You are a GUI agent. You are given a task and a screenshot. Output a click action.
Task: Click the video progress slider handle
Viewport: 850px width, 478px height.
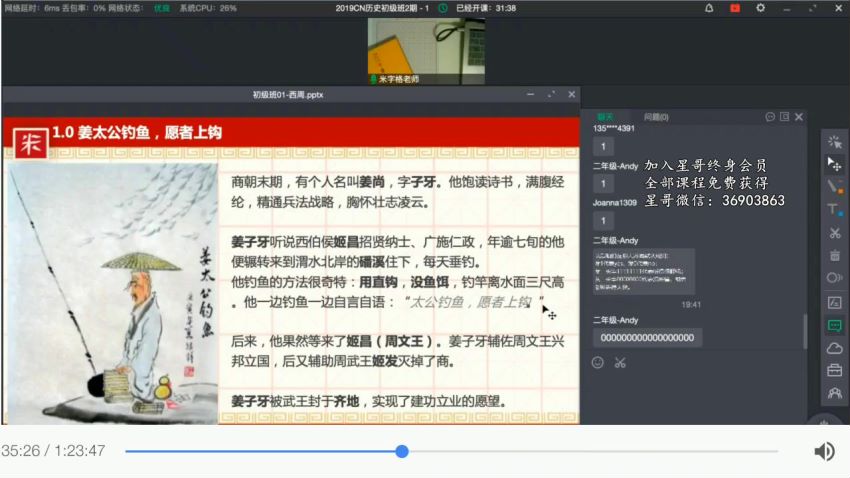click(402, 451)
